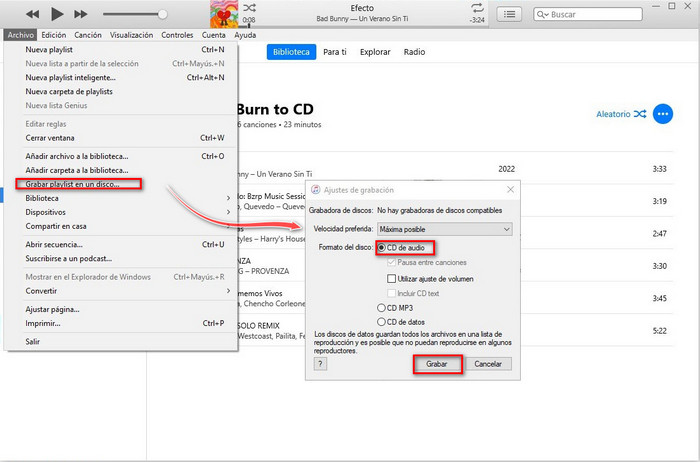Click the Buscar search field

point(588,14)
